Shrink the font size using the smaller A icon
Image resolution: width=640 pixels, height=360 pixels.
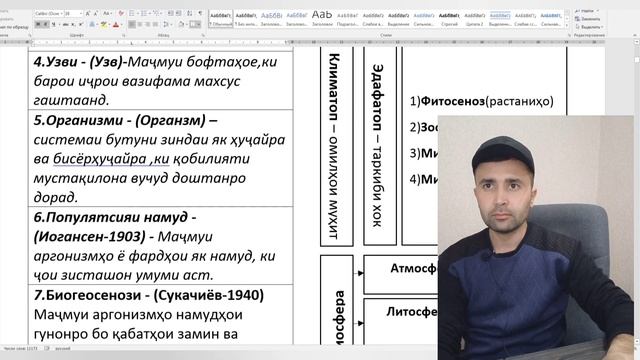tap(96, 13)
